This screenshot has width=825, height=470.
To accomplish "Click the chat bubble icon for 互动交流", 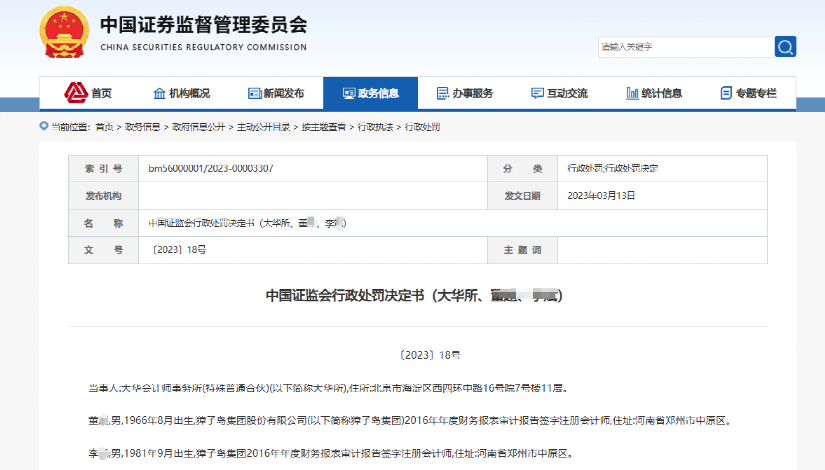I will click(x=537, y=93).
